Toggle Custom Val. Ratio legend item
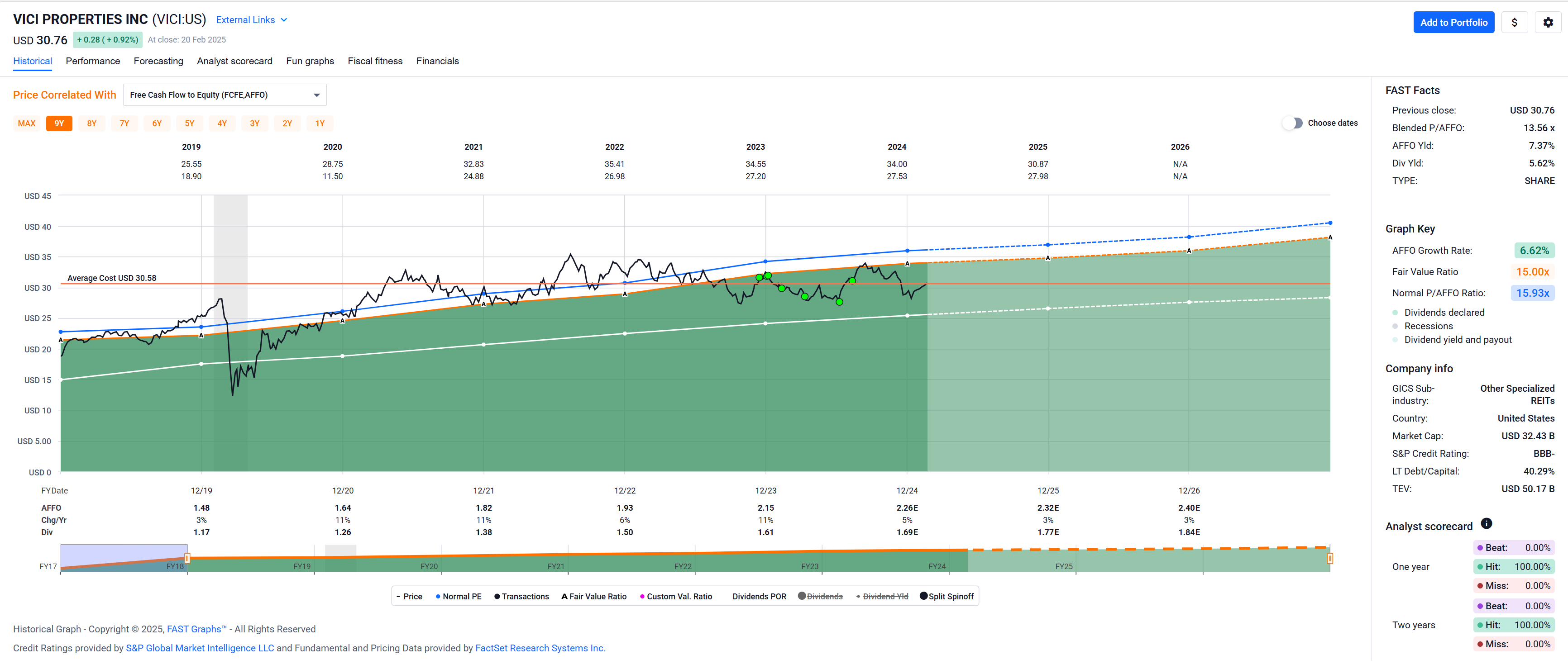The height and width of the screenshot is (669, 1568). (676, 597)
